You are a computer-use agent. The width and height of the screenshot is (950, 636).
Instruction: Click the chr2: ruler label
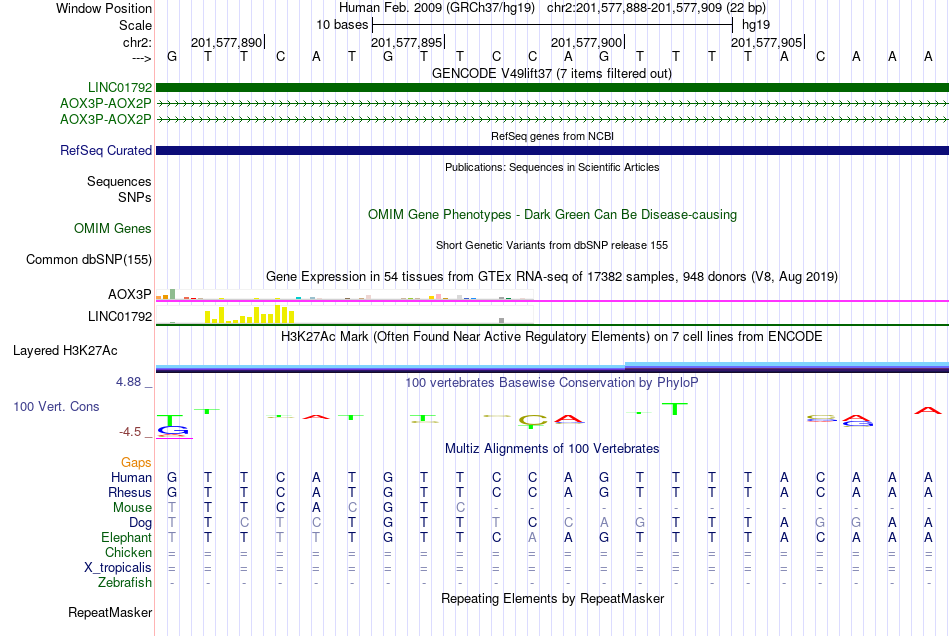137,42
